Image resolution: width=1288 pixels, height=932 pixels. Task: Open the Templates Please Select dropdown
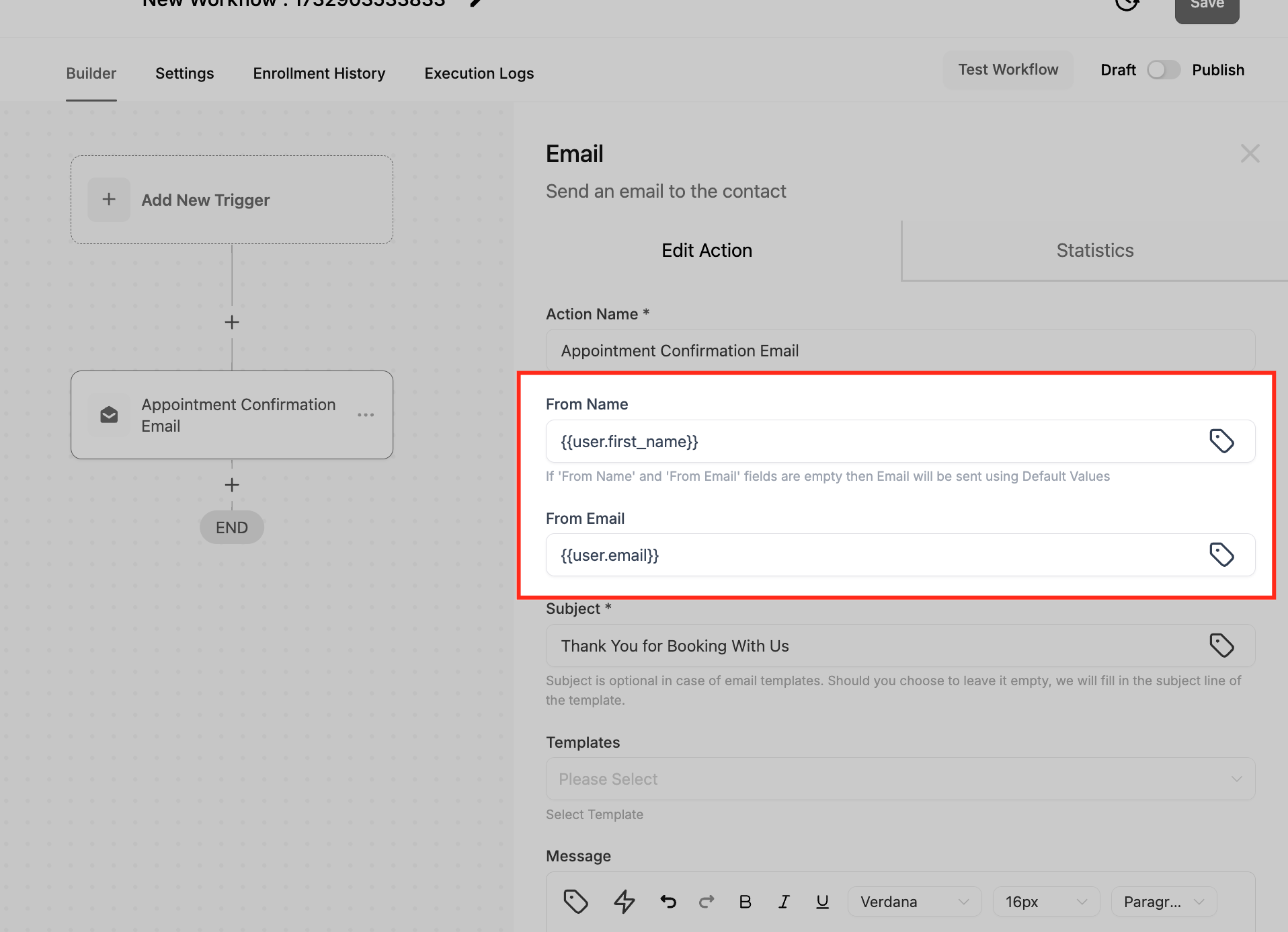899,778
